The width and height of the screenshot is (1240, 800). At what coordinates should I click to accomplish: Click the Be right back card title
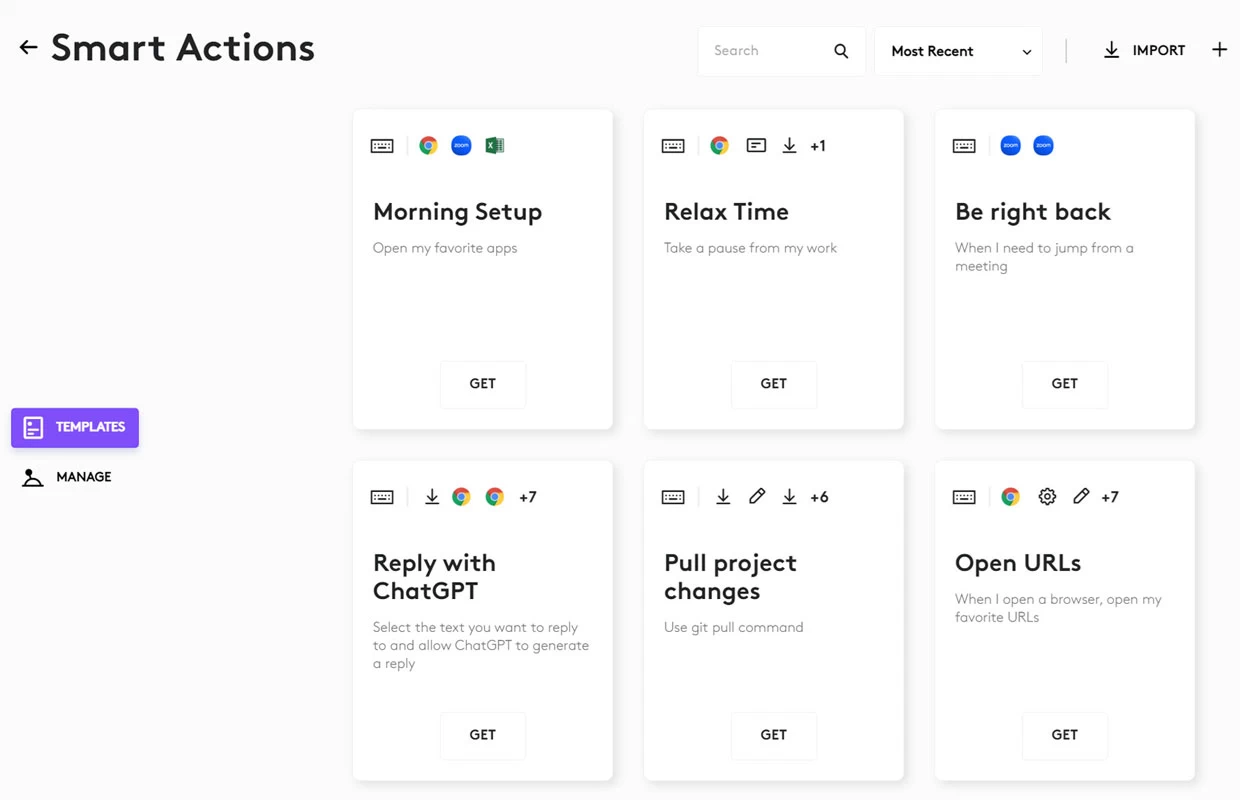[x=1033, y=212]
